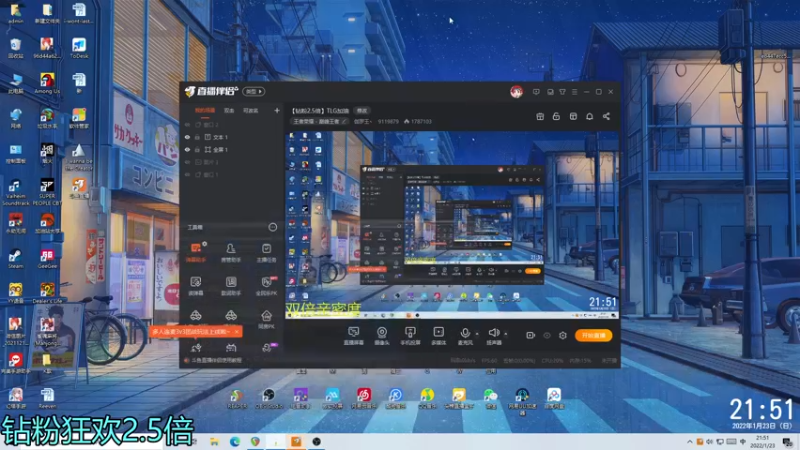Edit the 王者荣耀 category selector
The image size is (800, 450).
319,121
